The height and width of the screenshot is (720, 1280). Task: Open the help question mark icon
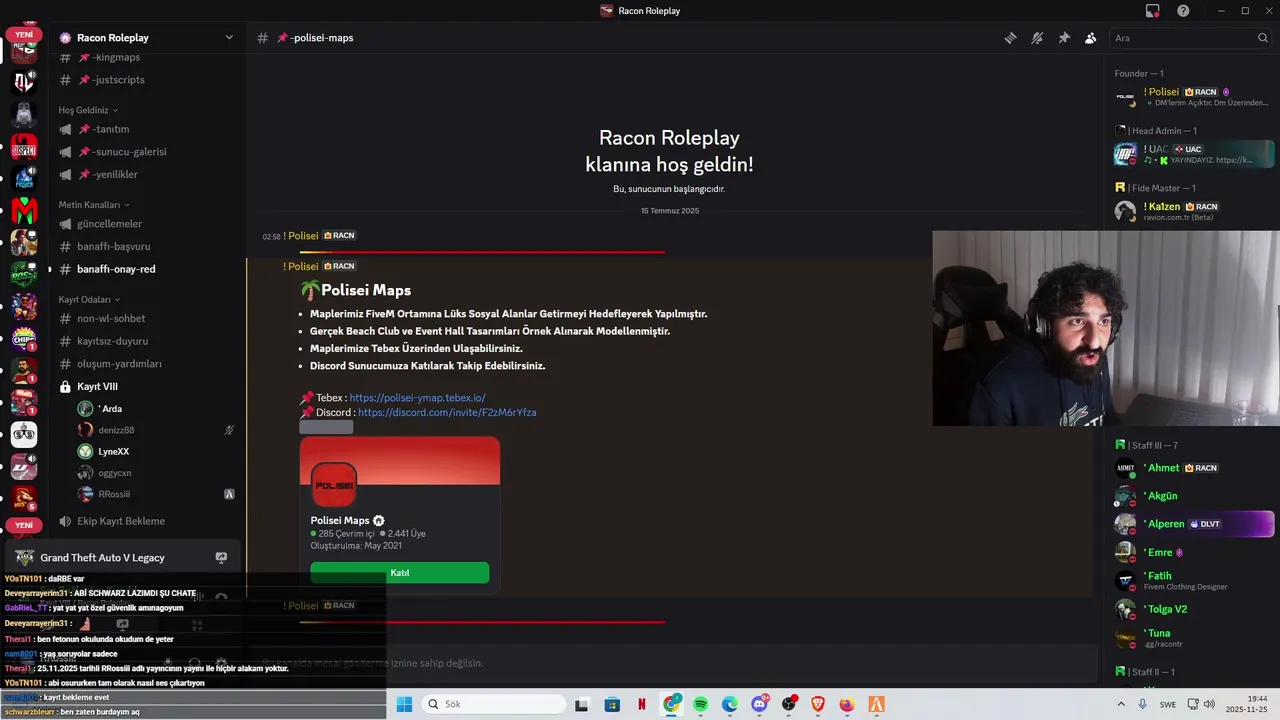[1183, 11]
